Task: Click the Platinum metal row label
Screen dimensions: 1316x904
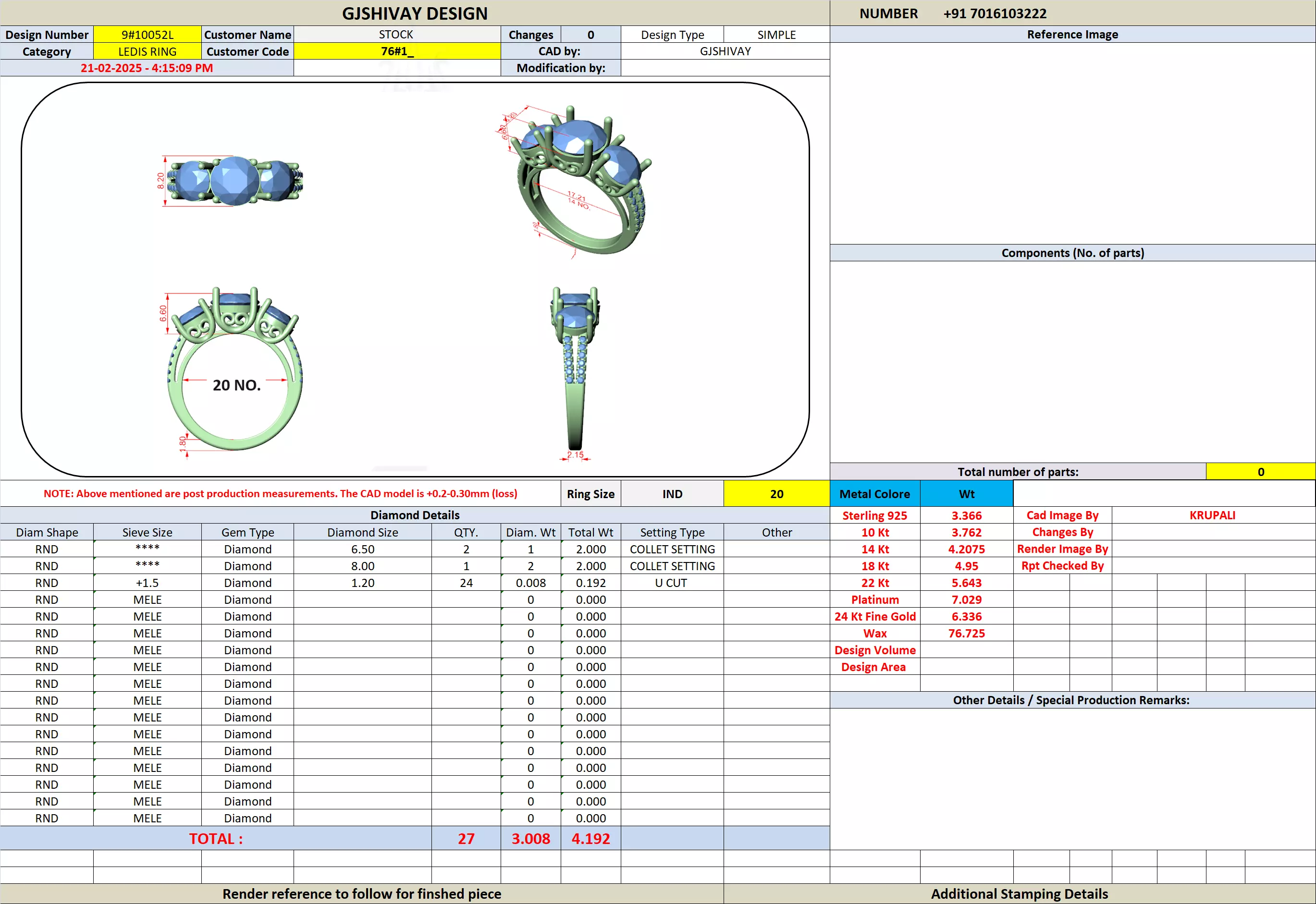Action: point(874,599)
